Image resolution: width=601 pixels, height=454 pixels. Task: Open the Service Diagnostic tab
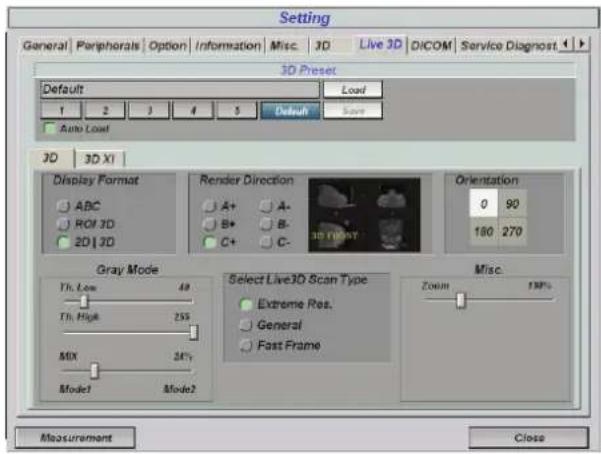(509, 46)
